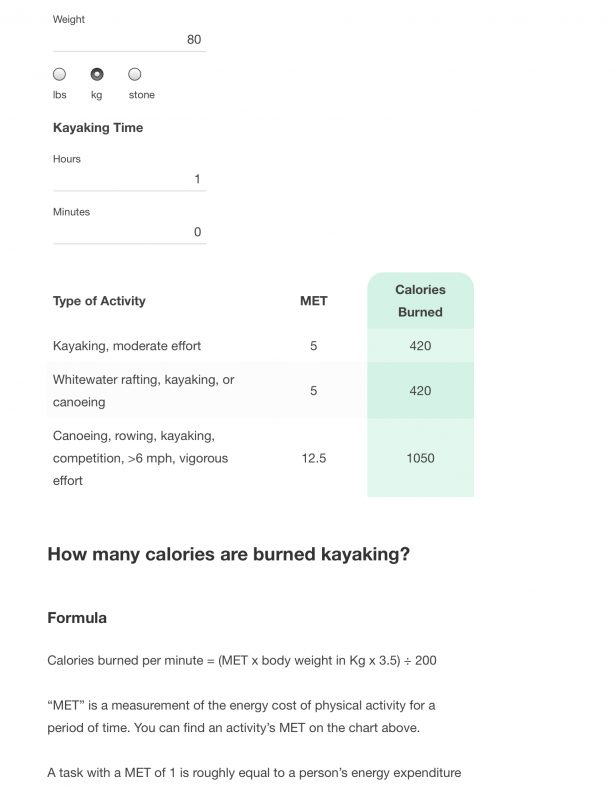Select the kg weight unit radio button
This screenshot has width=616, height=787.
pos(97,74)
